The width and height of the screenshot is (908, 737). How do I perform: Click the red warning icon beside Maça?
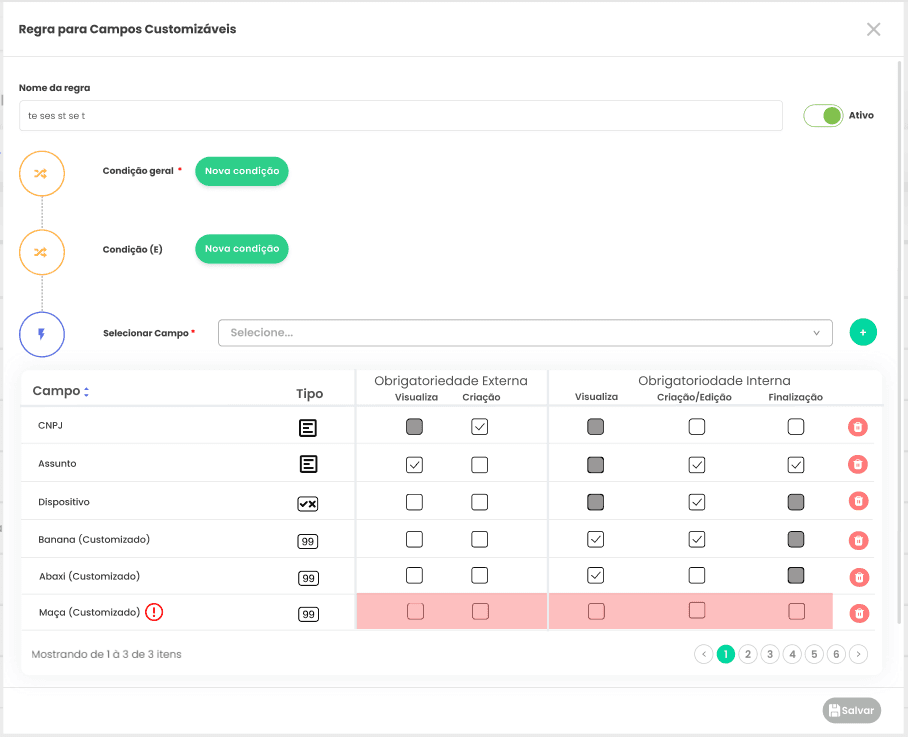tap(154, 612)
